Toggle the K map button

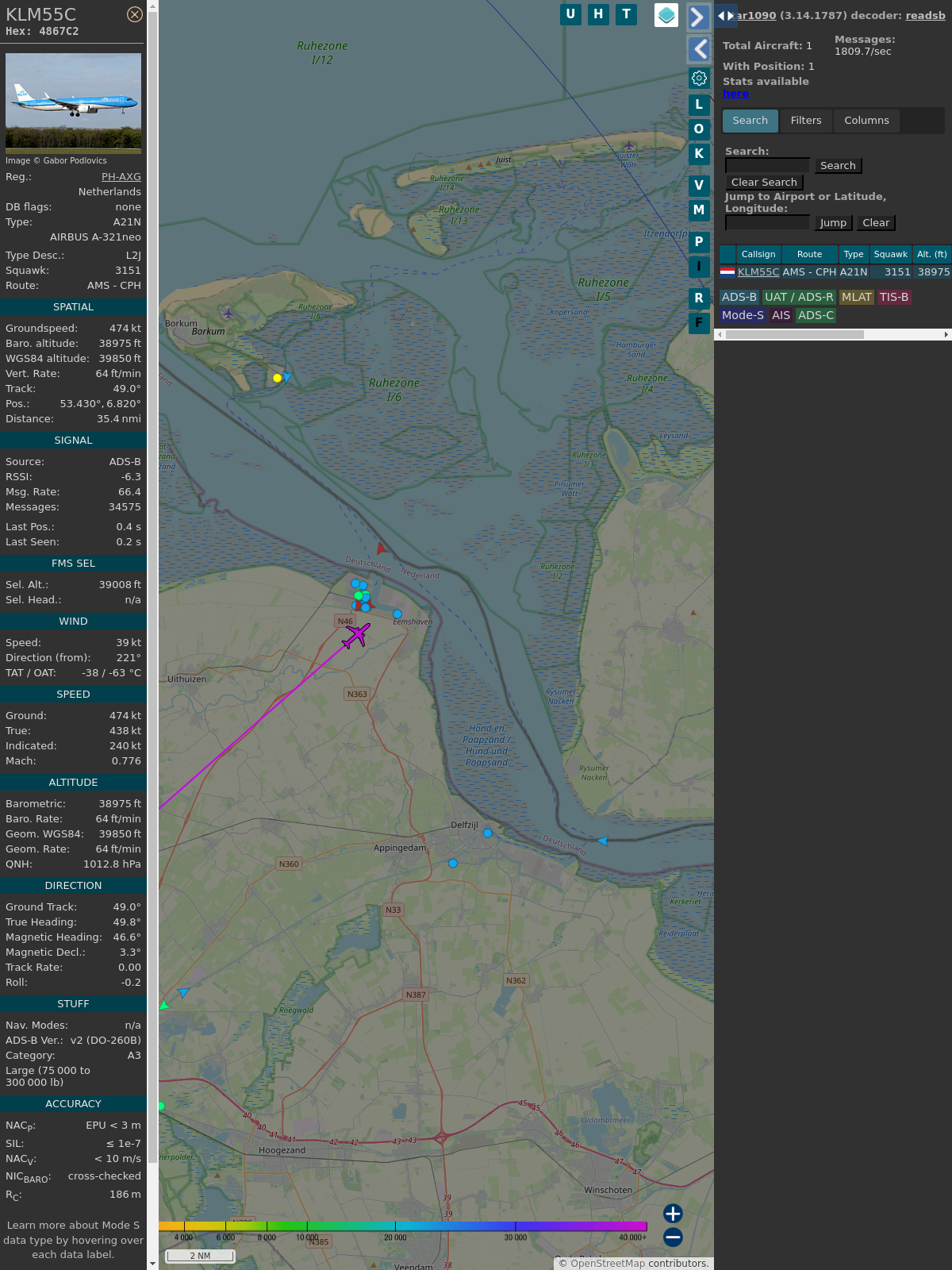tap(699, 154)
